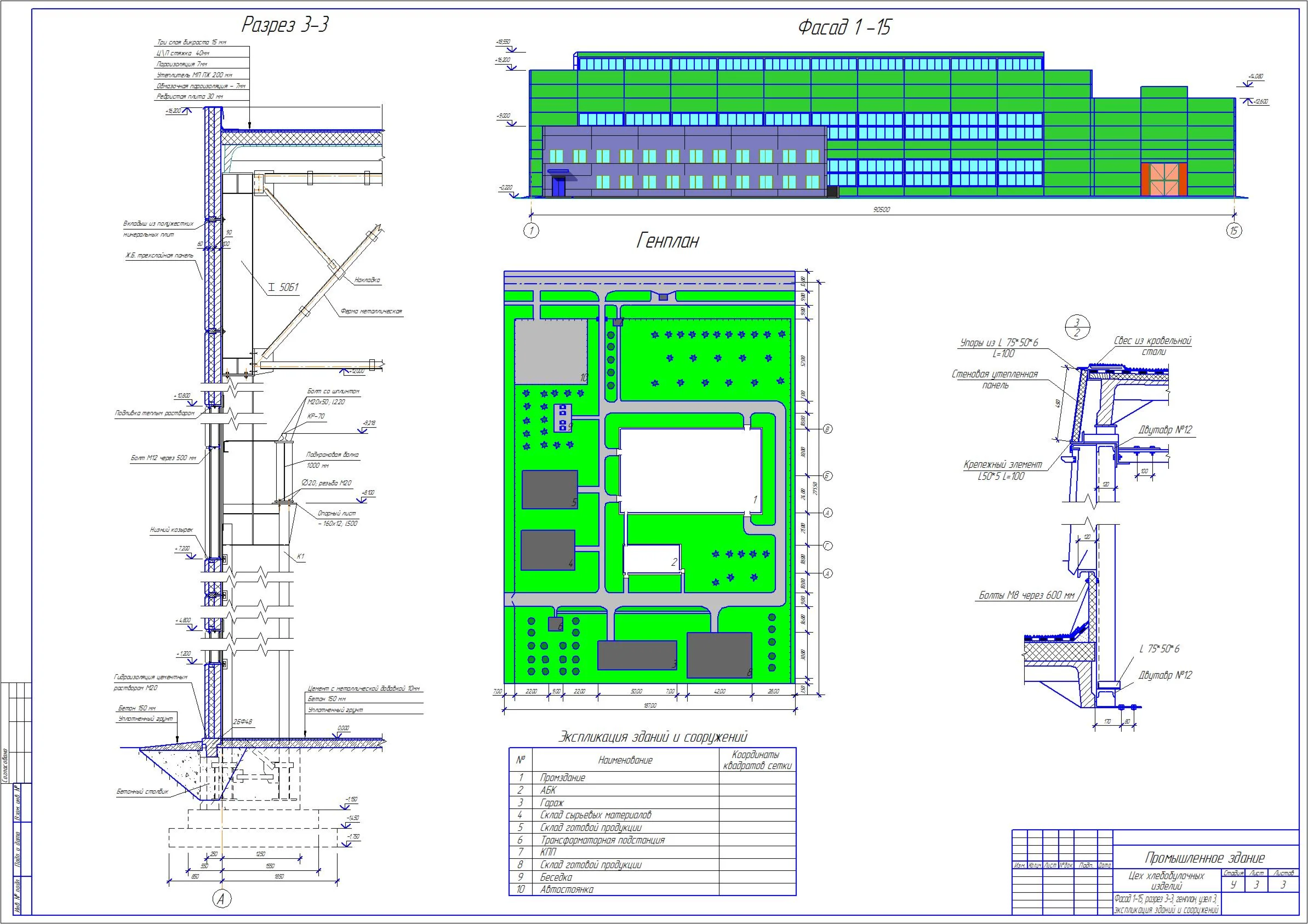Click the 'Фасад 1-15' heading
Image resolution: width=1308 pixels, height=924 pixels.
pyautogui.click(x=844, y=28)
